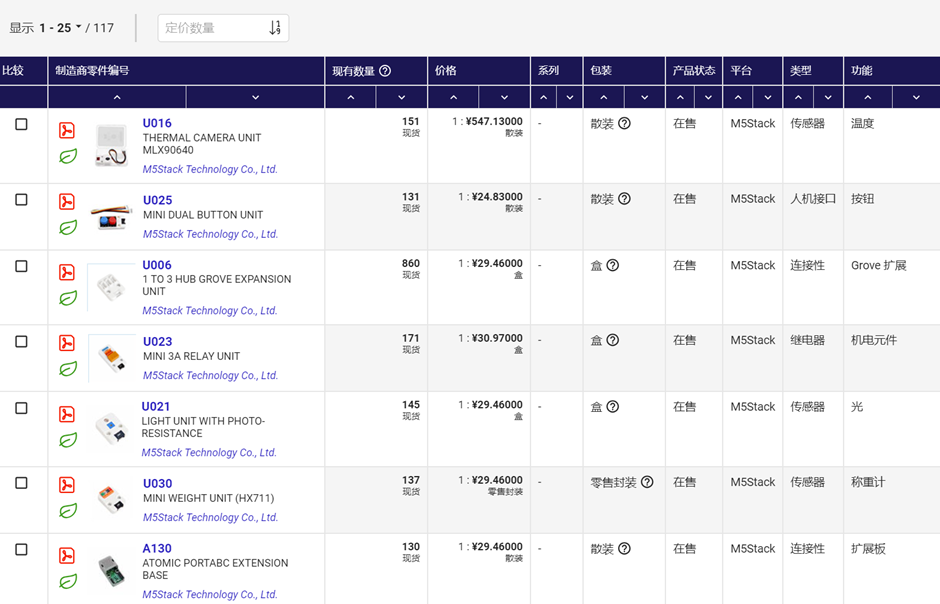This screenshot has width=940, height=604.
Task: Select the compare checkbox for U030
Action: (x=21, y=483)
